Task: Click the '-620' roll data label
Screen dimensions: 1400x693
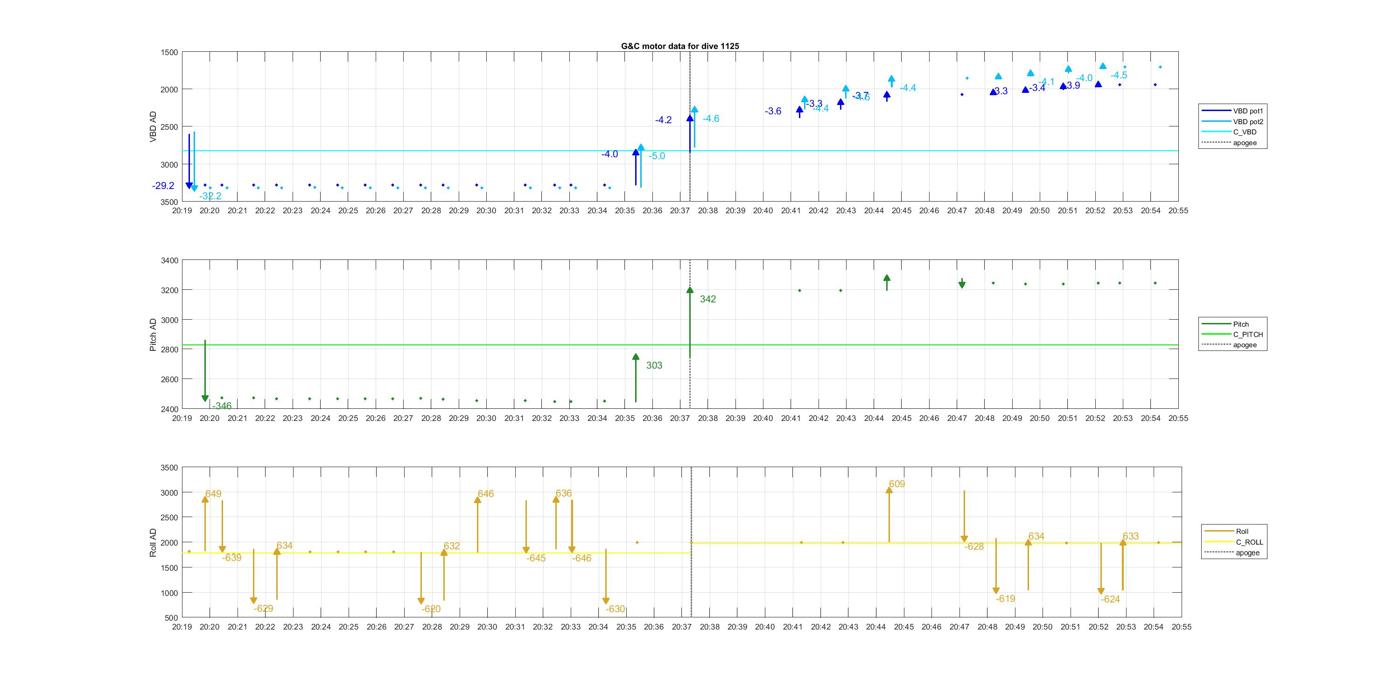Action: click(430, 609)
